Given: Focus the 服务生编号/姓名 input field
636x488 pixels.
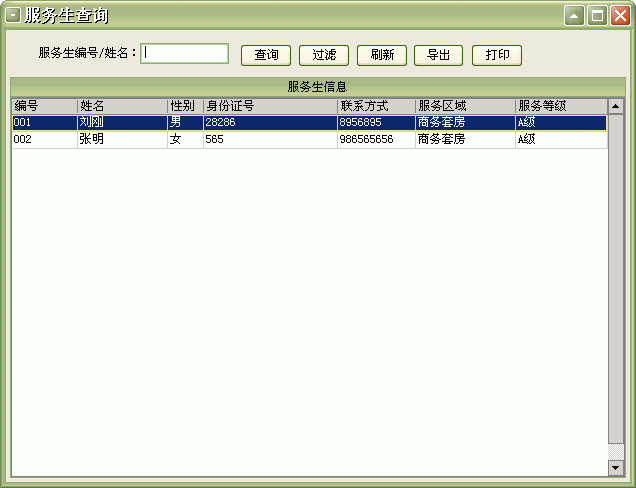Looking at the screenshot, I should coord(185,54).
